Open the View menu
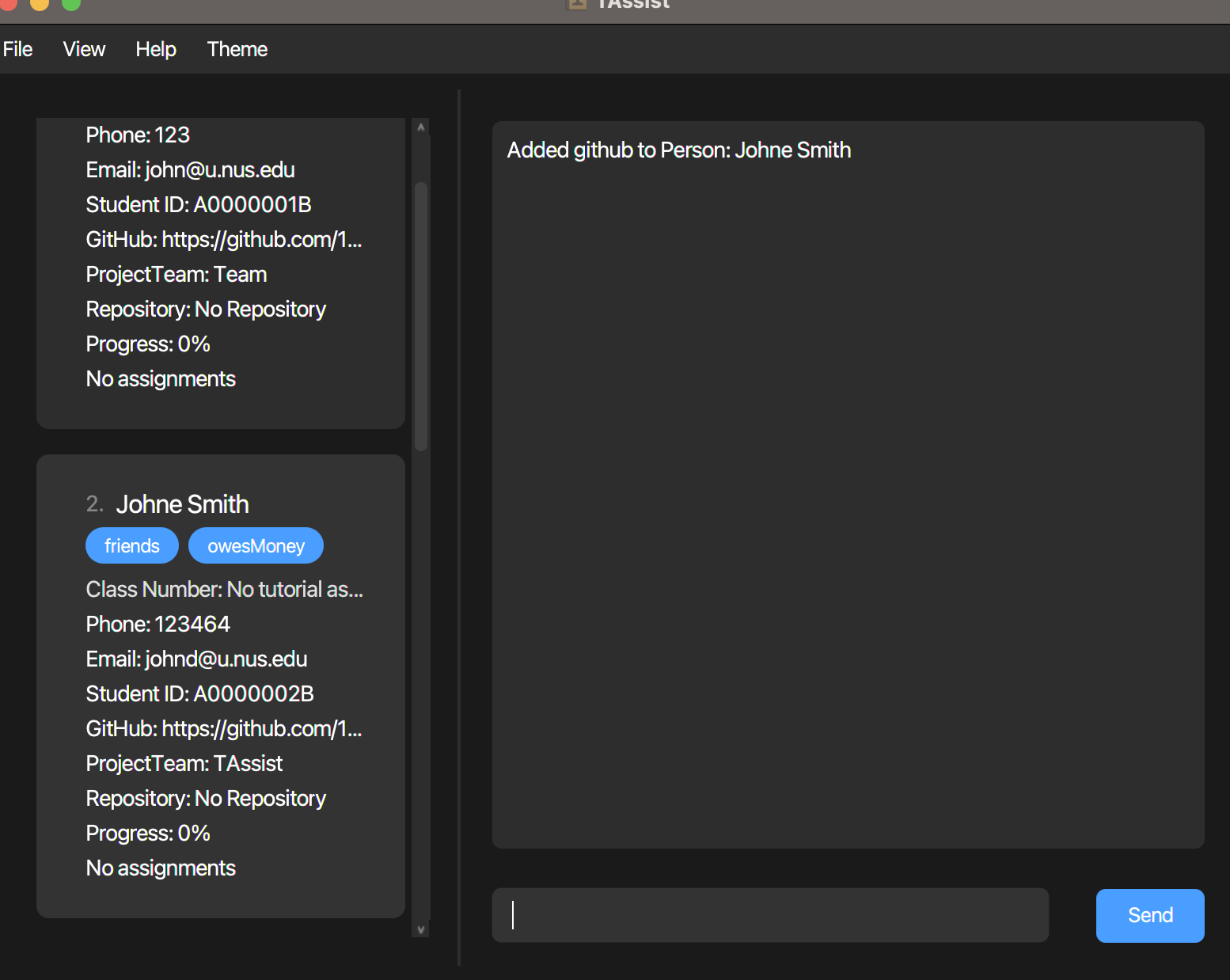The height and width of the screenshot is (980, 1230). tap(84, 49)
